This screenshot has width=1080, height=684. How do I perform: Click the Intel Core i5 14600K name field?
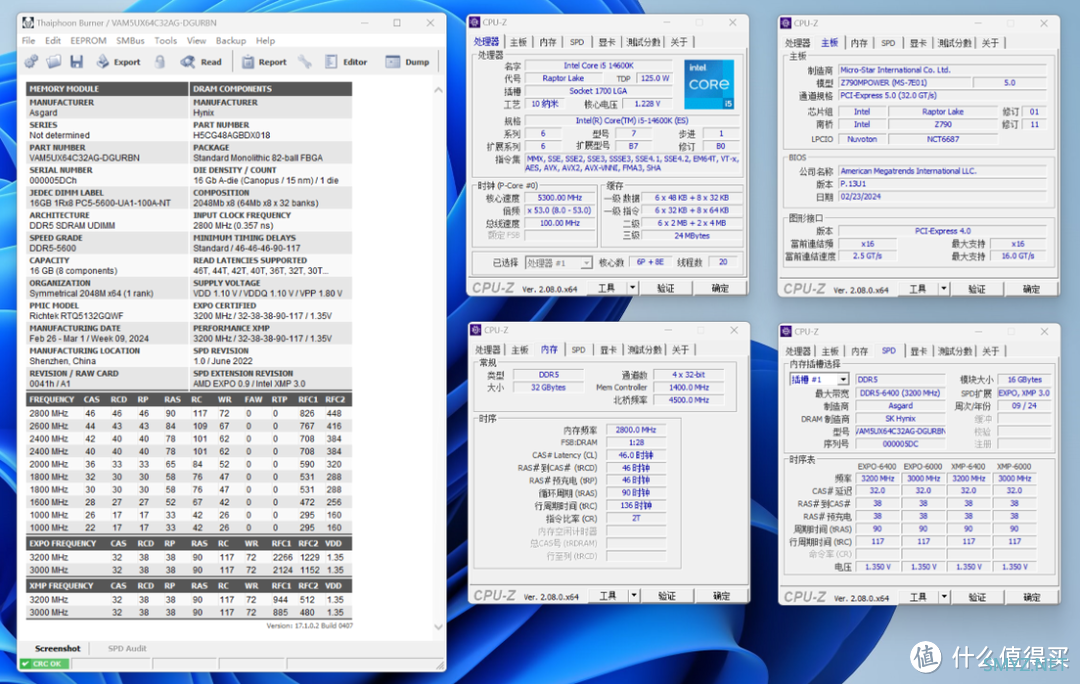(x=599, y=65)
